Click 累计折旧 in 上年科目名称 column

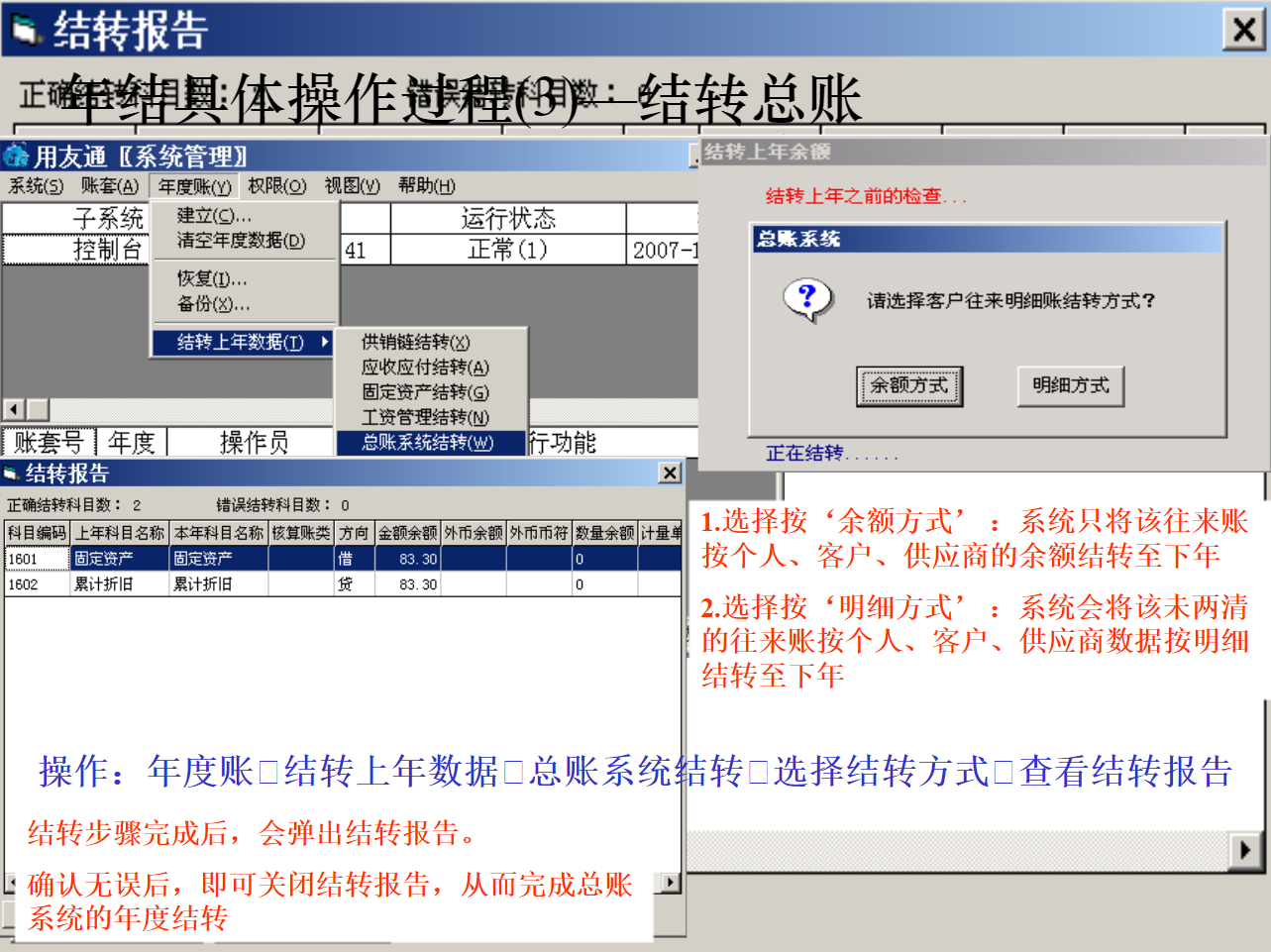point(120,584)
